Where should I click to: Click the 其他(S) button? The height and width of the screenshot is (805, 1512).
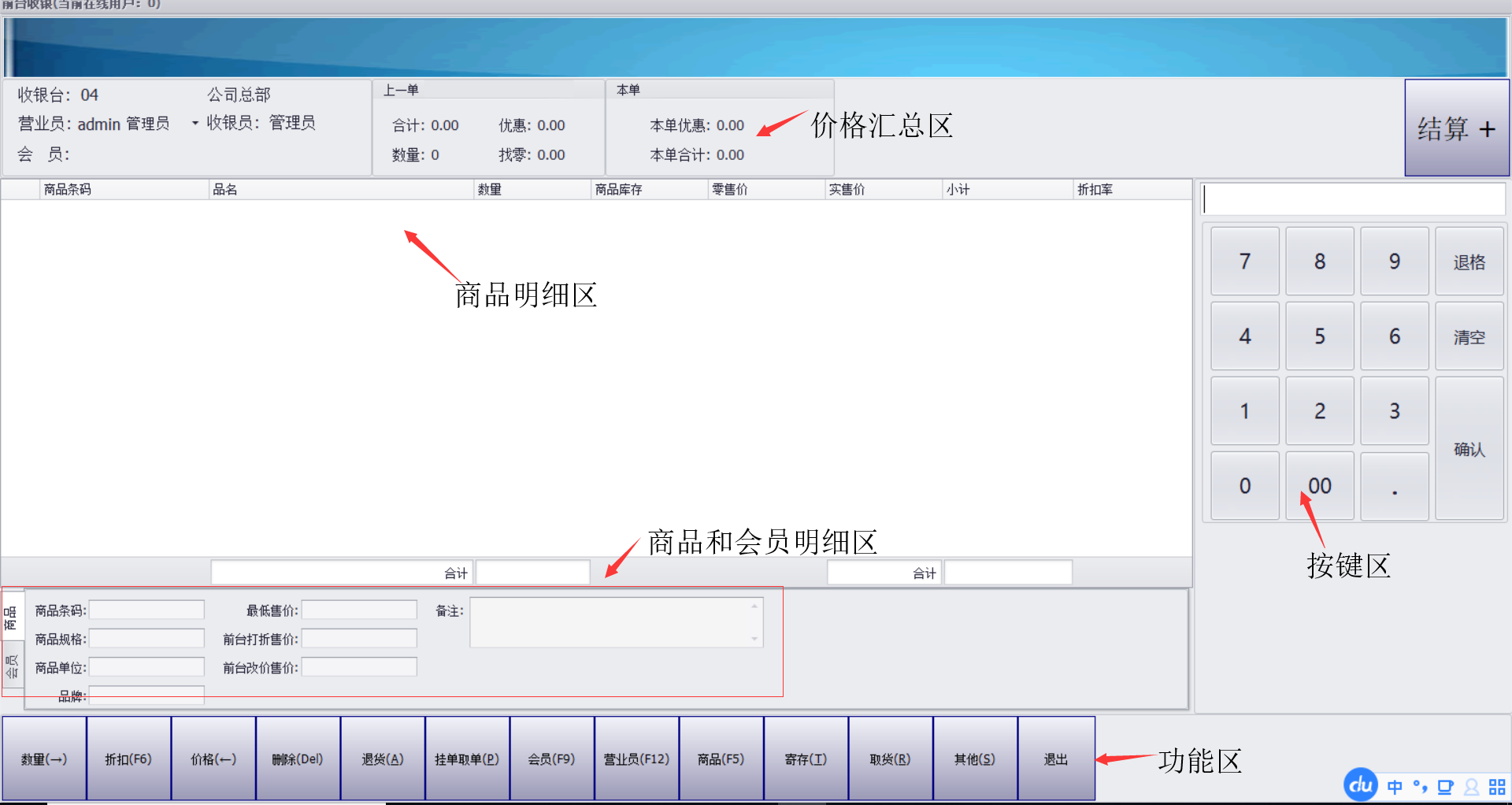click(976, 759)
